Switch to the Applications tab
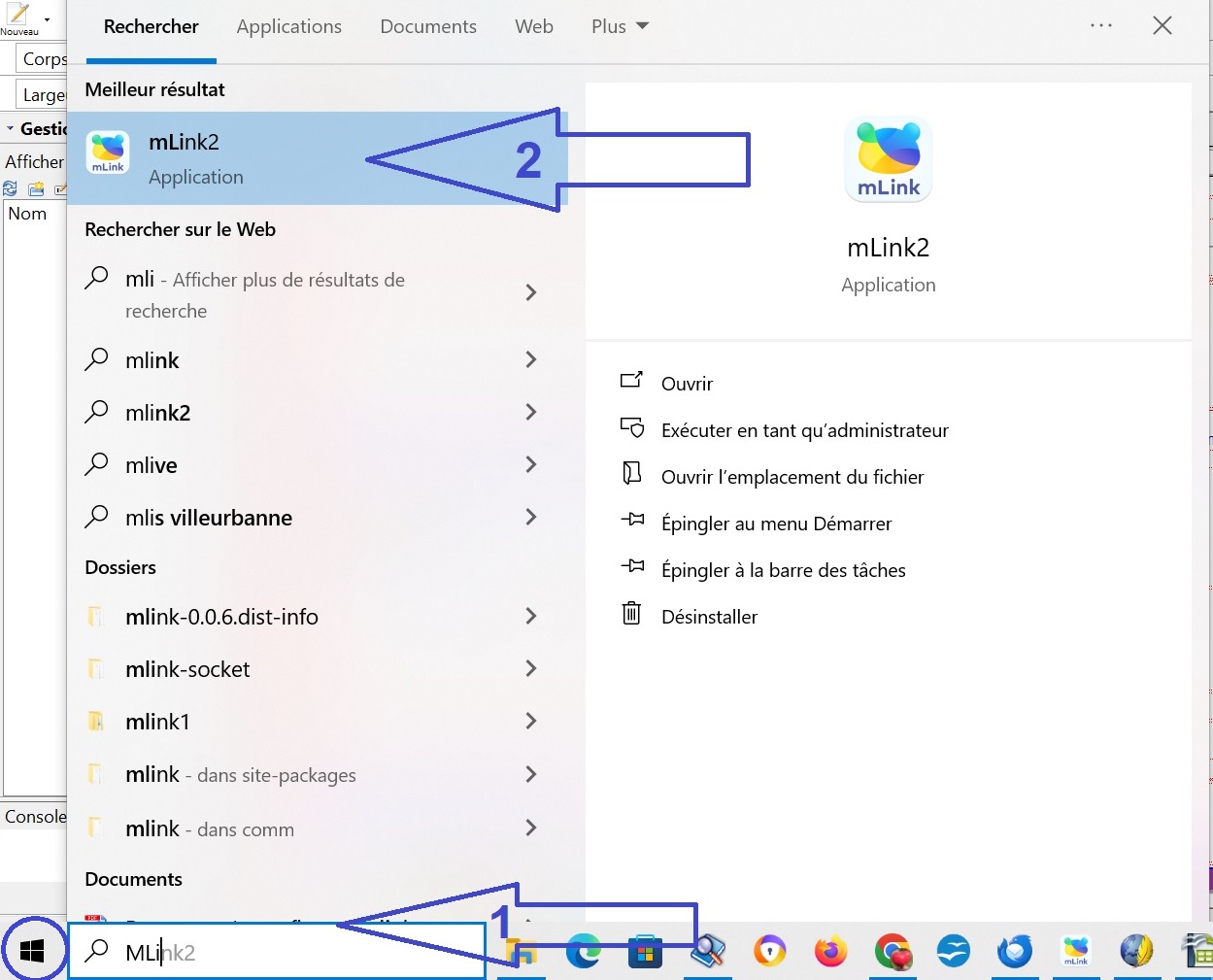 (288, 27)
